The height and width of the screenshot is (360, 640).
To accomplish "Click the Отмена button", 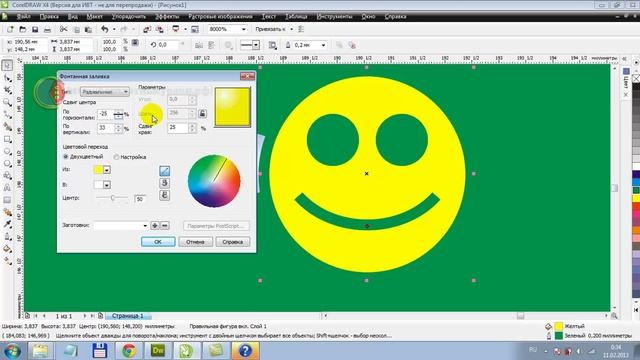I will [x=195, y=242].
